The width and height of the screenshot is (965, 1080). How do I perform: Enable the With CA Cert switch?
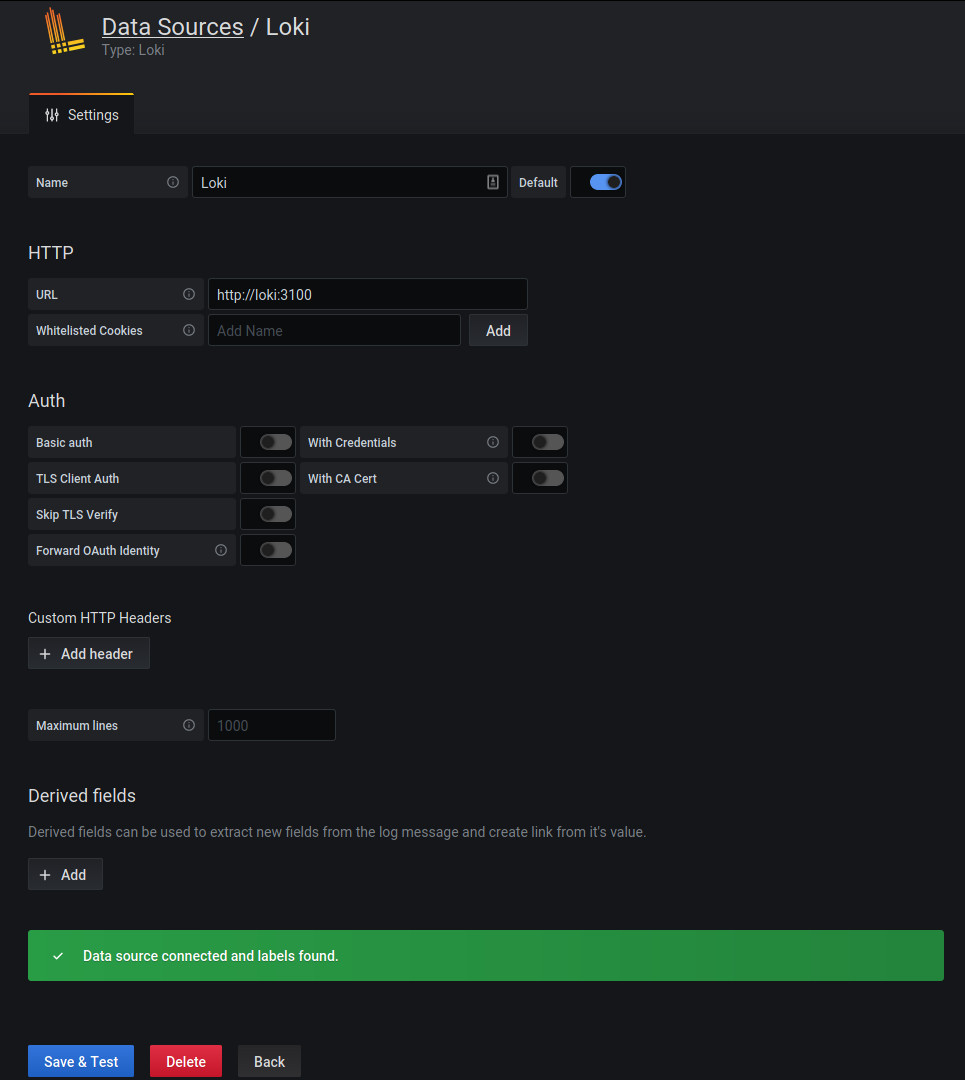pyautogui.click(x=548, y=478)
